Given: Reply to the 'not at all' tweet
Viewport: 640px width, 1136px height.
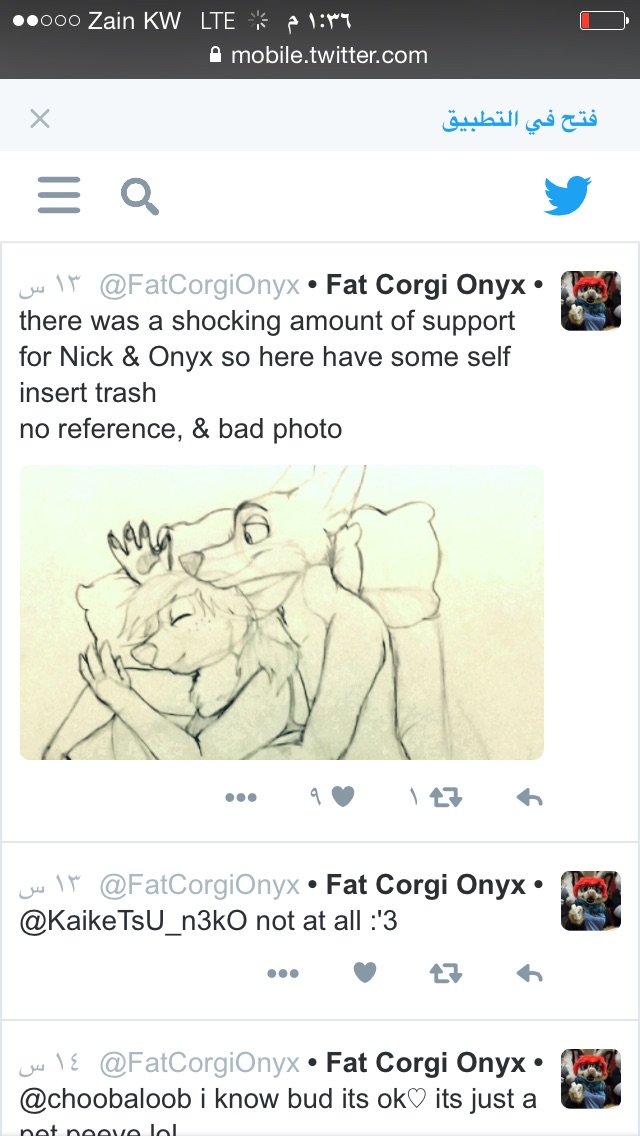Looking at the screenshot, I should pyautogui.click(x=530, y=973).
